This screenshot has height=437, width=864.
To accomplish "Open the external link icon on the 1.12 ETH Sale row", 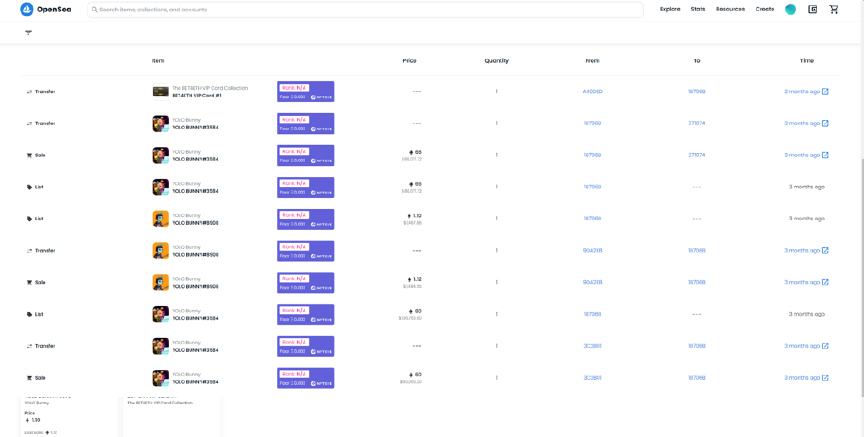I will coord(825,282).
